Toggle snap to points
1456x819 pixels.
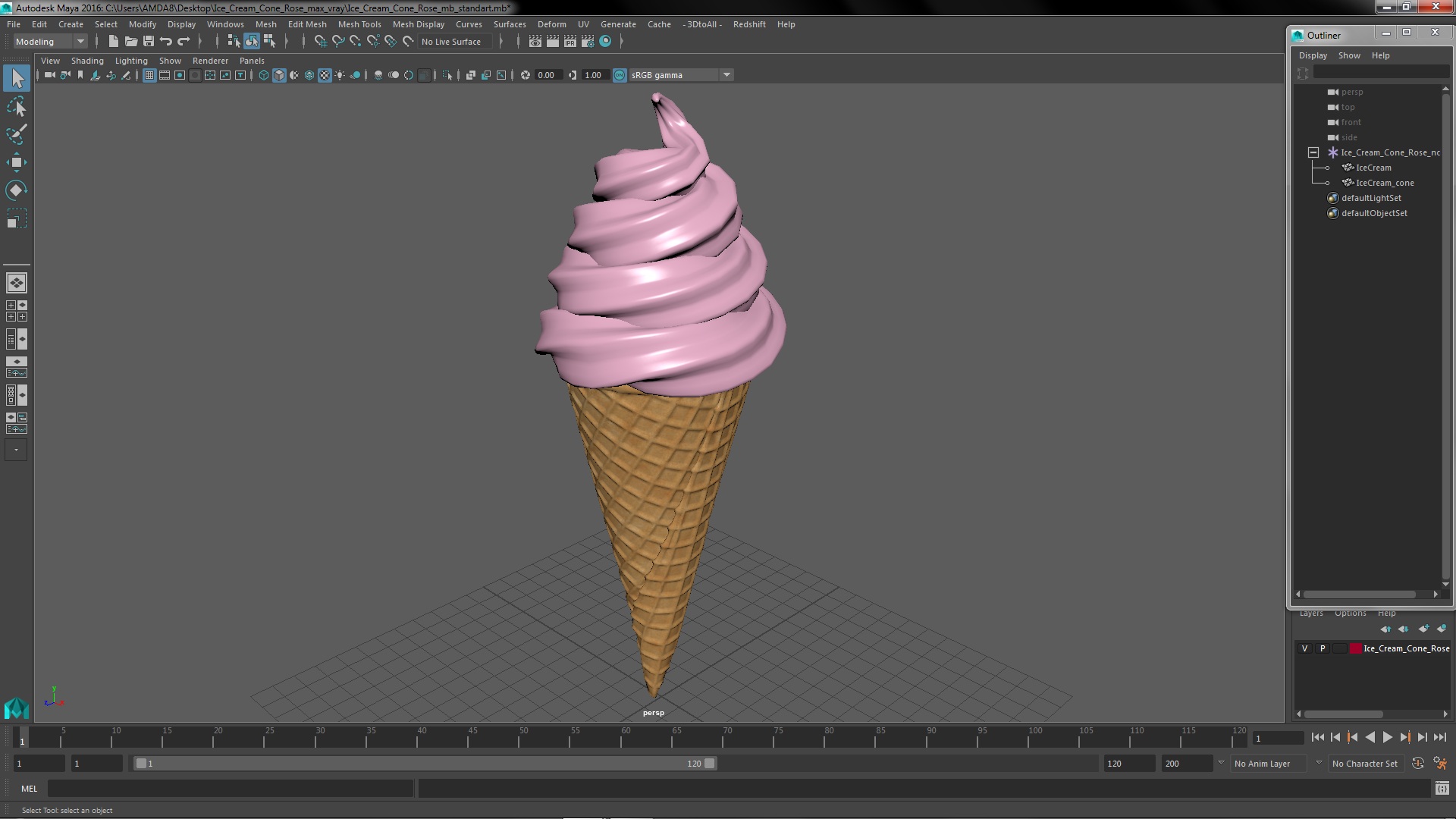[x=356, y=42]
